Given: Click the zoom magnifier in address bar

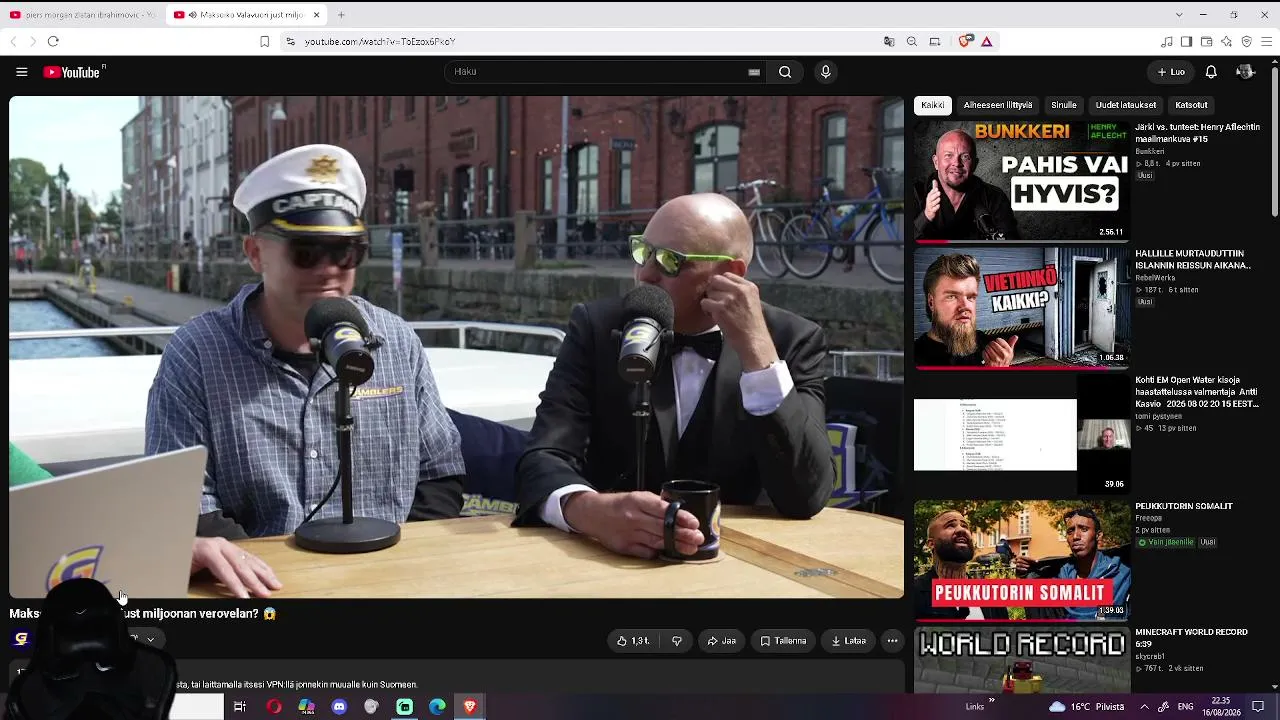Looking at the screenshot, I should pyautogui.click(x=912, y=41).
